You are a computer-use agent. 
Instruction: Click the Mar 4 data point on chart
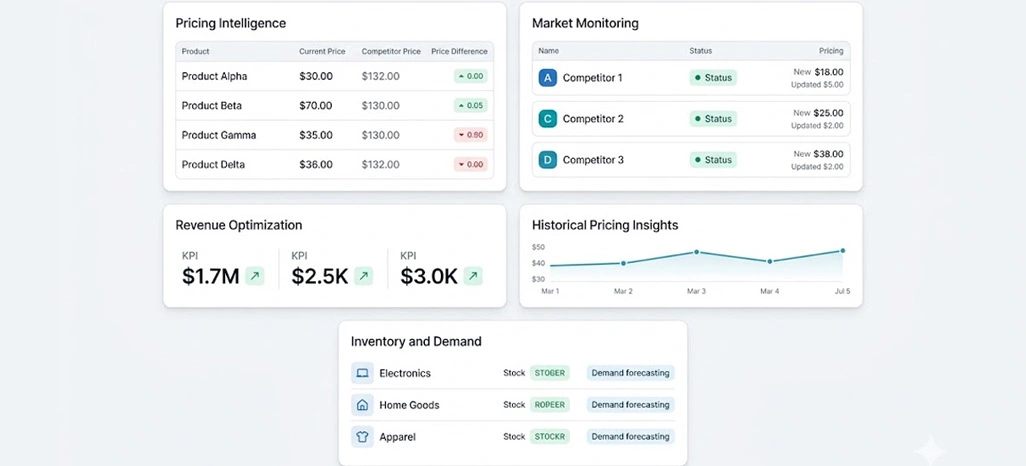(x=770, y=261)
